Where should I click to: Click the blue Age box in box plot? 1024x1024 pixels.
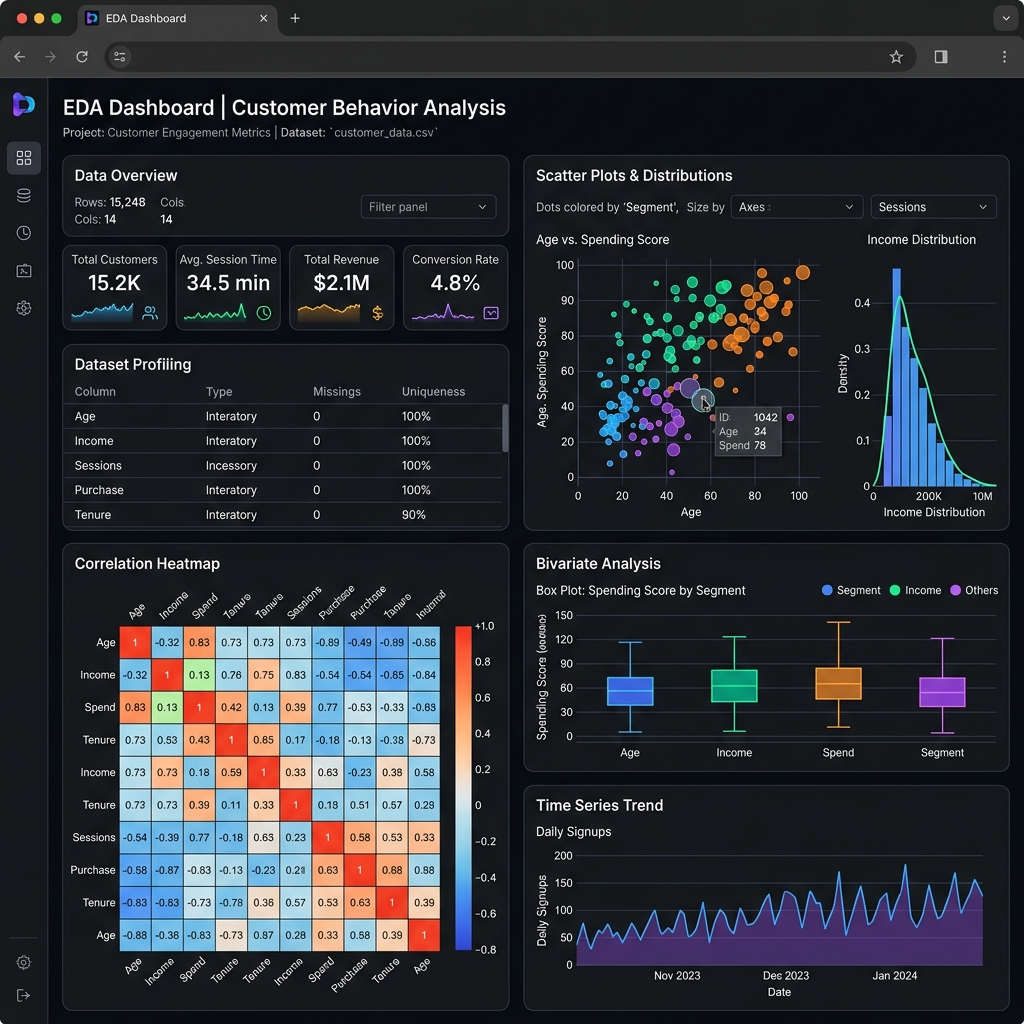click(630, 691)
